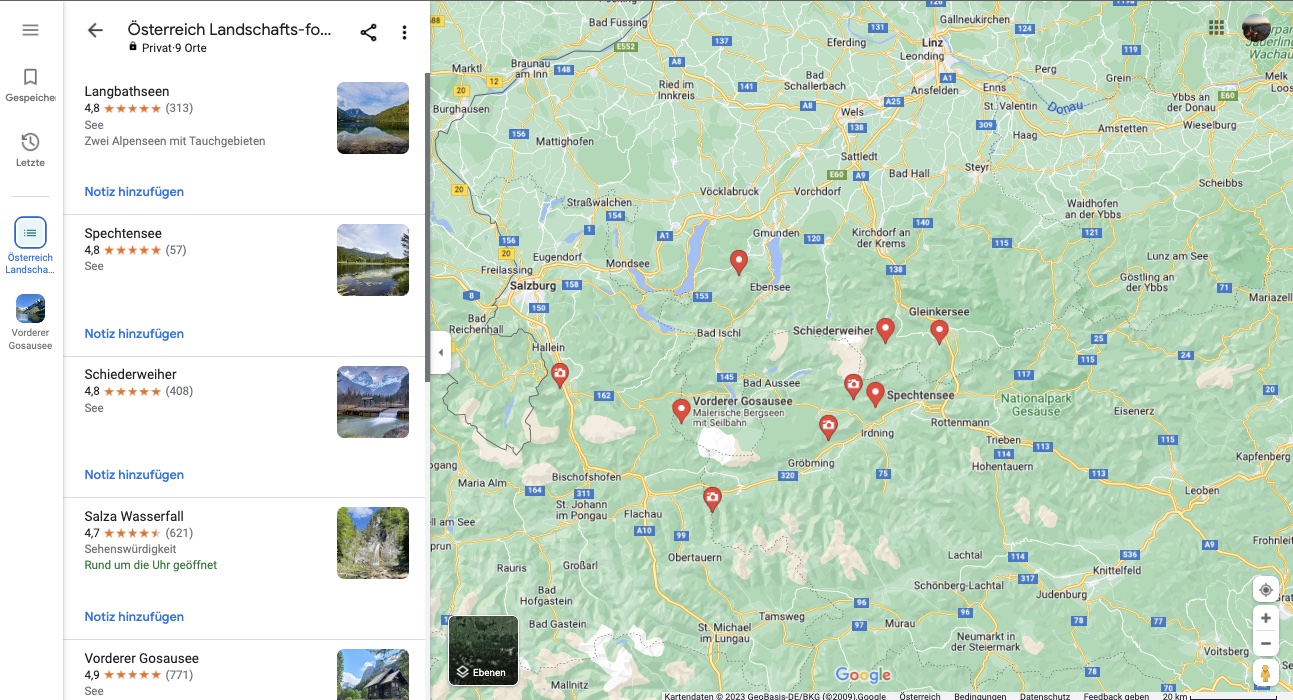Viewport: 1293px width, 700px height.
Task: Open Vorderer Gosausee sidebar shortcut
Action: [x=30, y=322]
